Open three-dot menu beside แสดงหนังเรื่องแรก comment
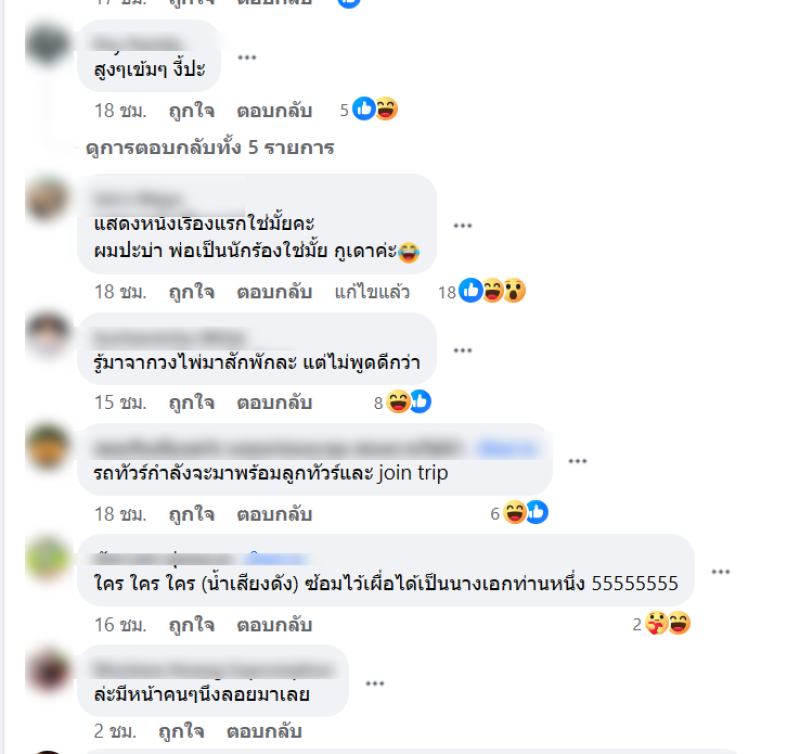 pos(463,225)
